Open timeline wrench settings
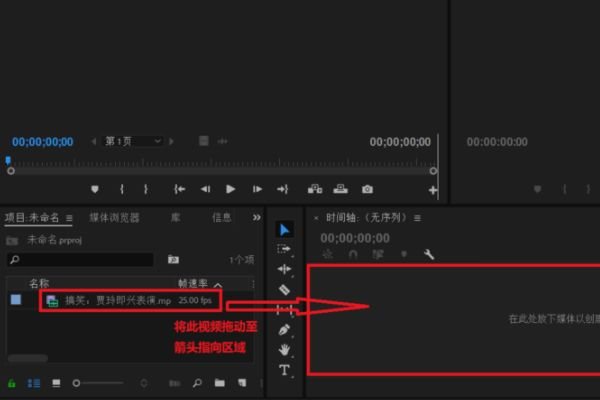Image resolution: width=600 pixels, height=400 pixels. pos(429,254)
